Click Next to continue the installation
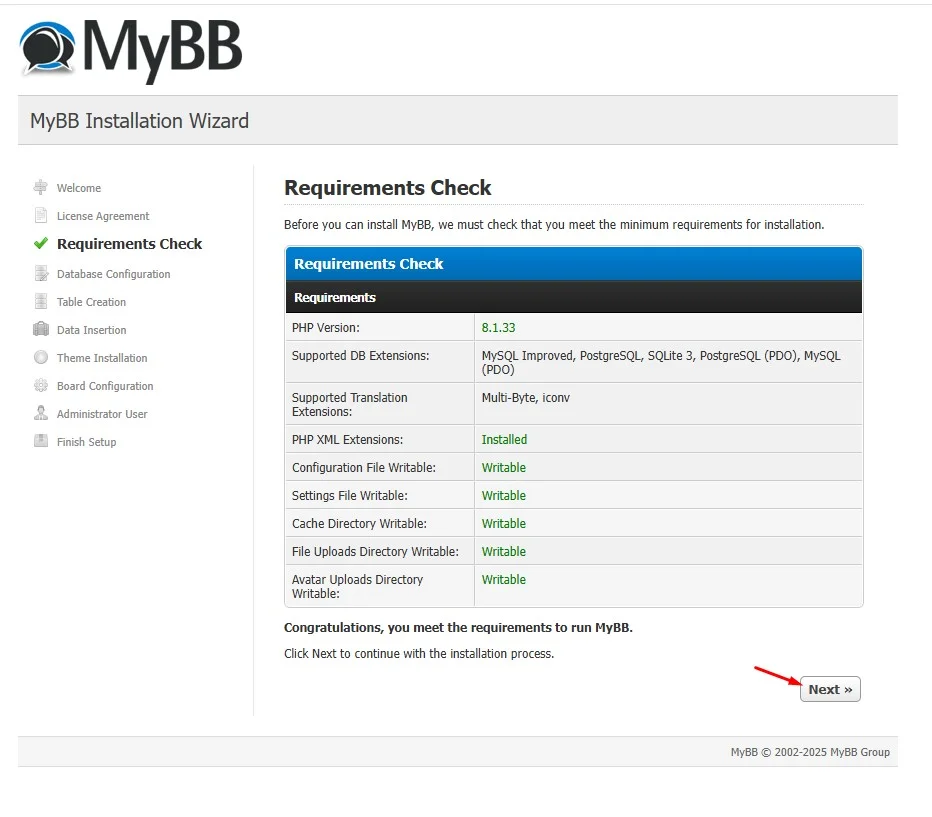 pos(830,689)
